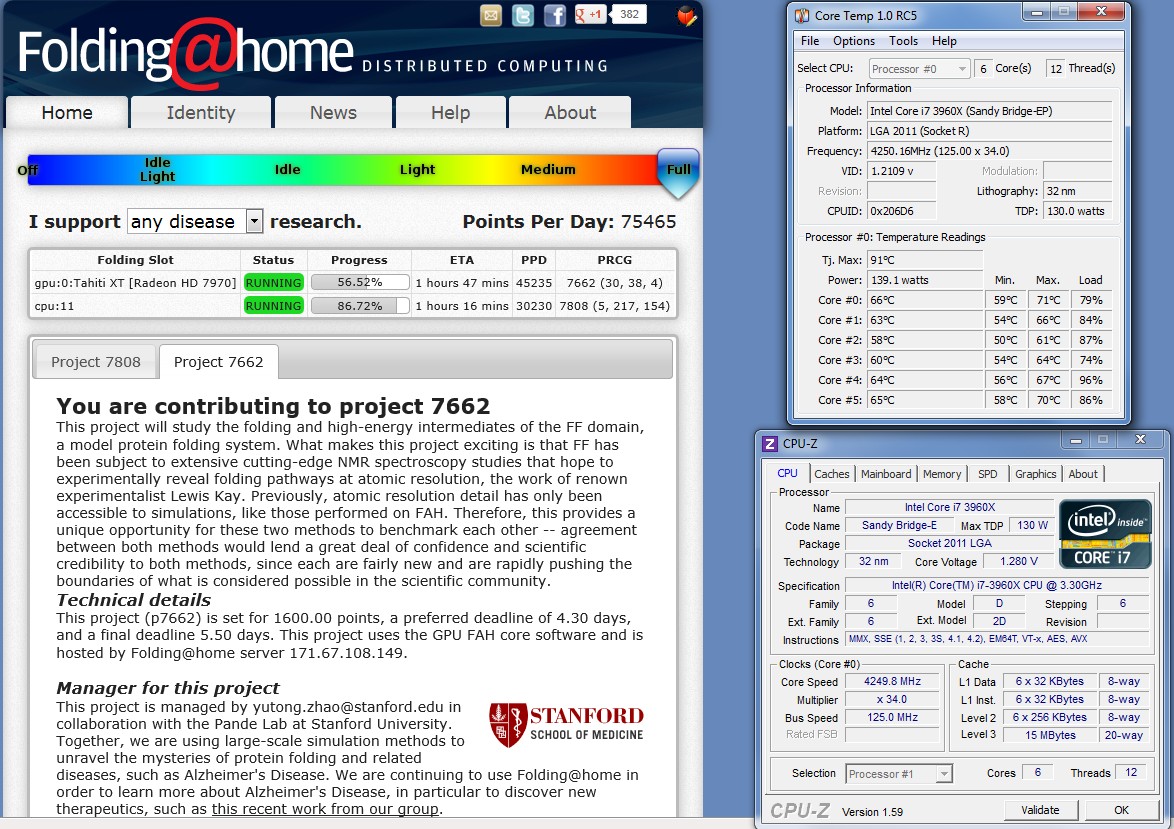The width and height of the screenshot is (1174, 829).
Task: Open the About tab in Folding@home
Action: click(x=570, y=112)
